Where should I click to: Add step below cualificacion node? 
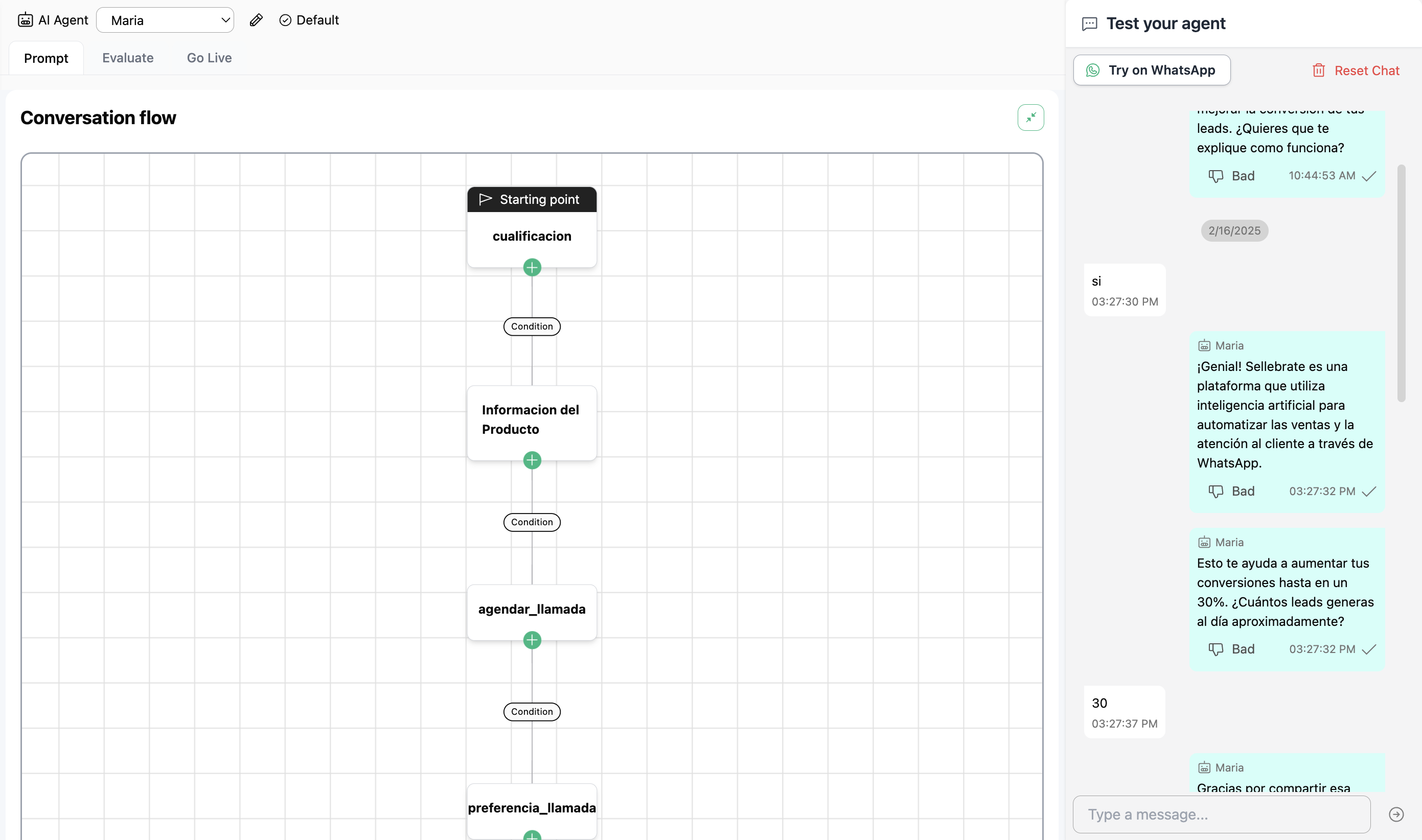pos(532,267)
